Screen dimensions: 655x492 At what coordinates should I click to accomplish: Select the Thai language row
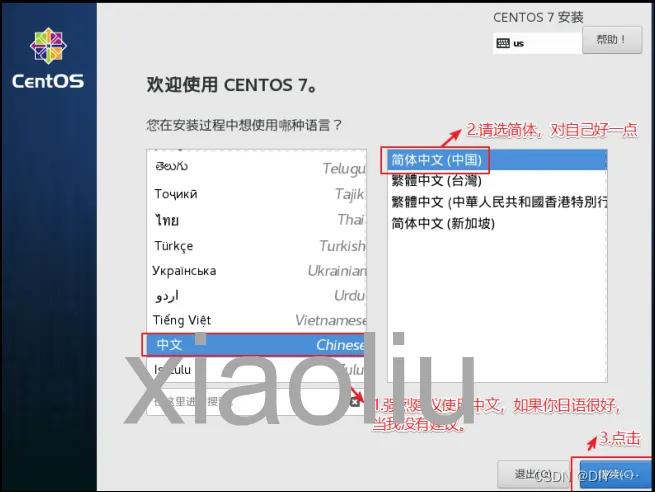point(257,220)
